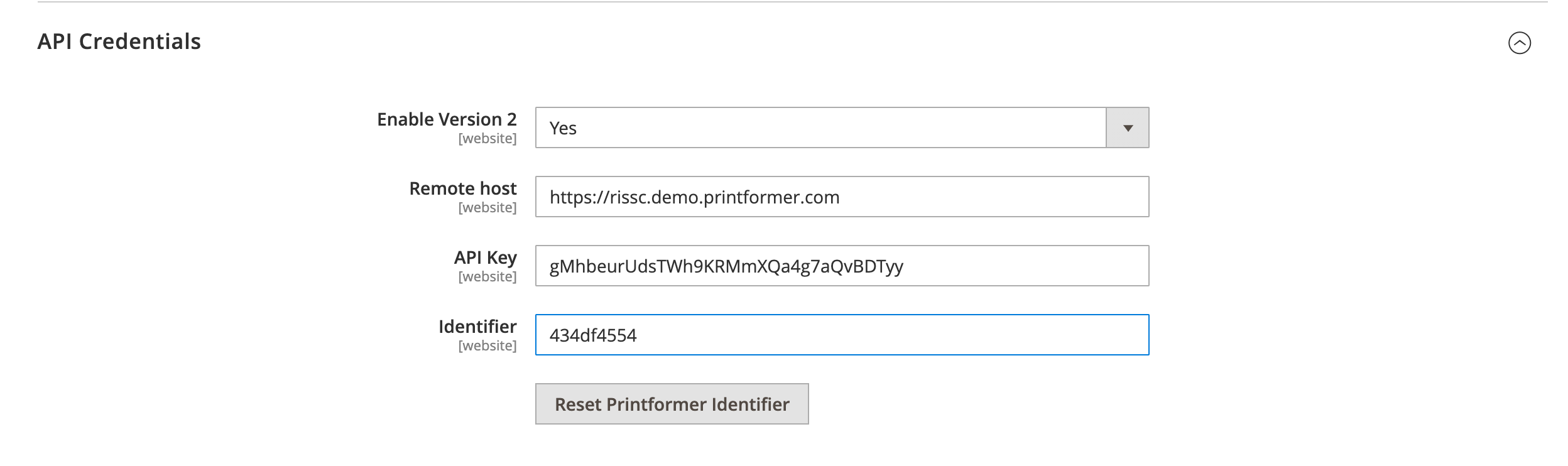Click the Identifier label

[477, 327]
